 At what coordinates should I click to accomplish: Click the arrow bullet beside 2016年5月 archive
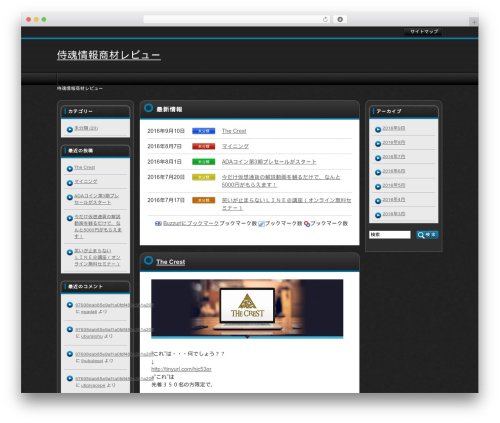pyautogui.click(x=378, y=187)
